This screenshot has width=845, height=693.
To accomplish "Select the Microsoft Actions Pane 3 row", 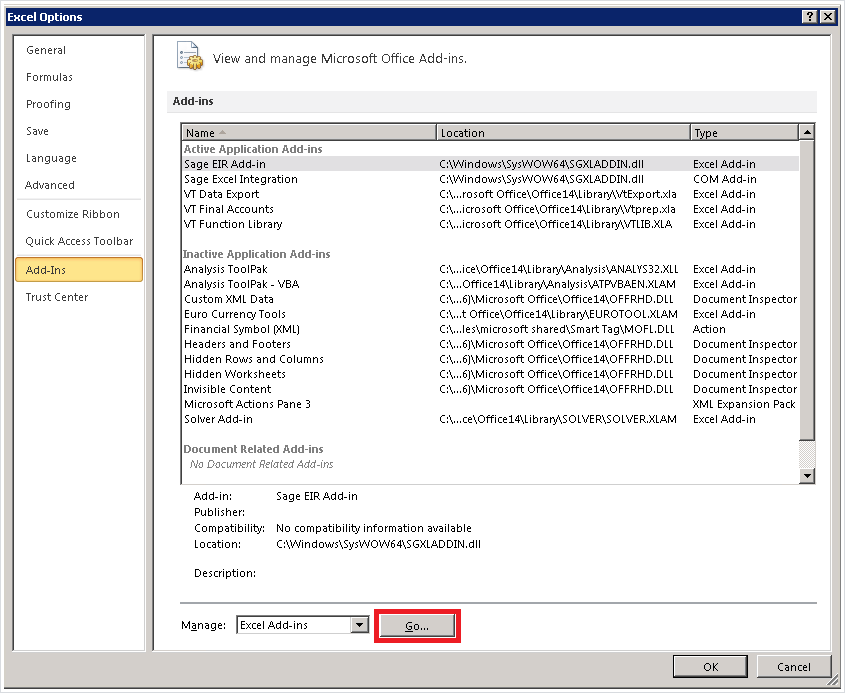I will pos(490,404).
